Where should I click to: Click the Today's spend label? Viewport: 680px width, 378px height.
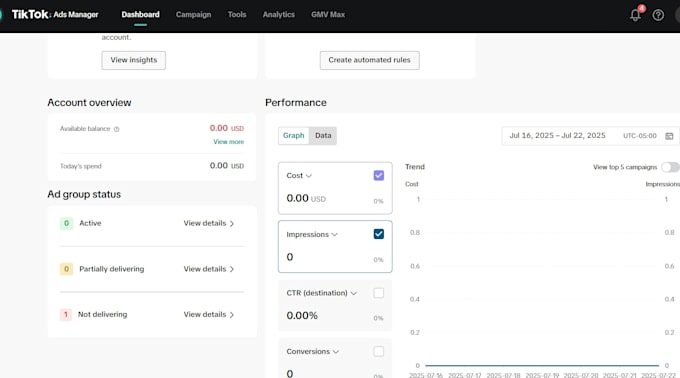81,166
